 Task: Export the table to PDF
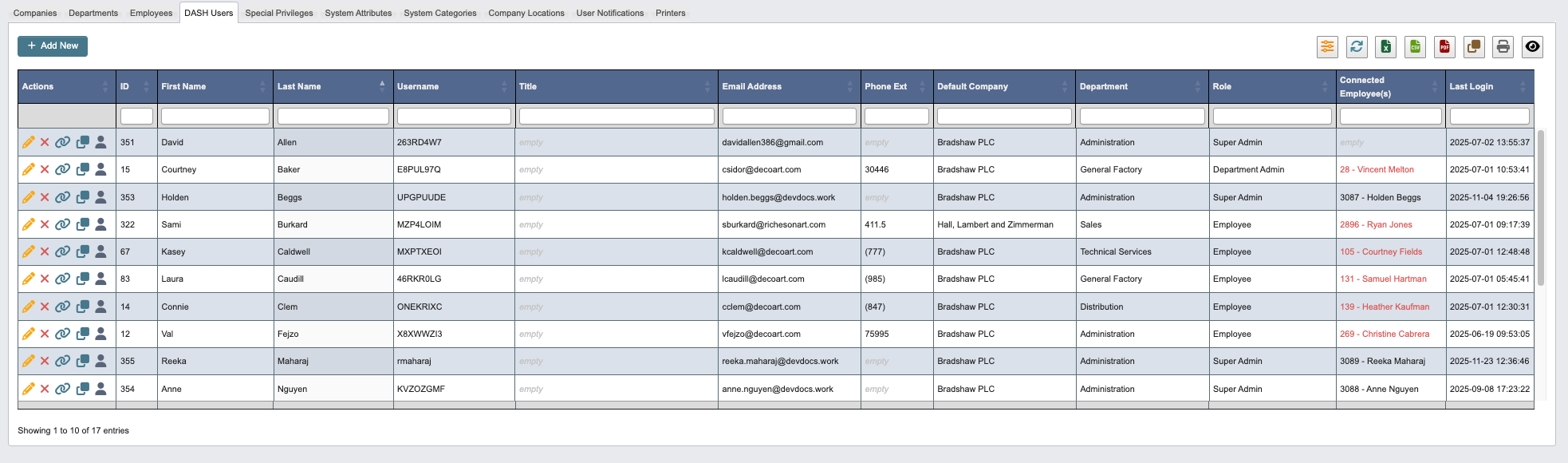click(x=1444, y=47)
